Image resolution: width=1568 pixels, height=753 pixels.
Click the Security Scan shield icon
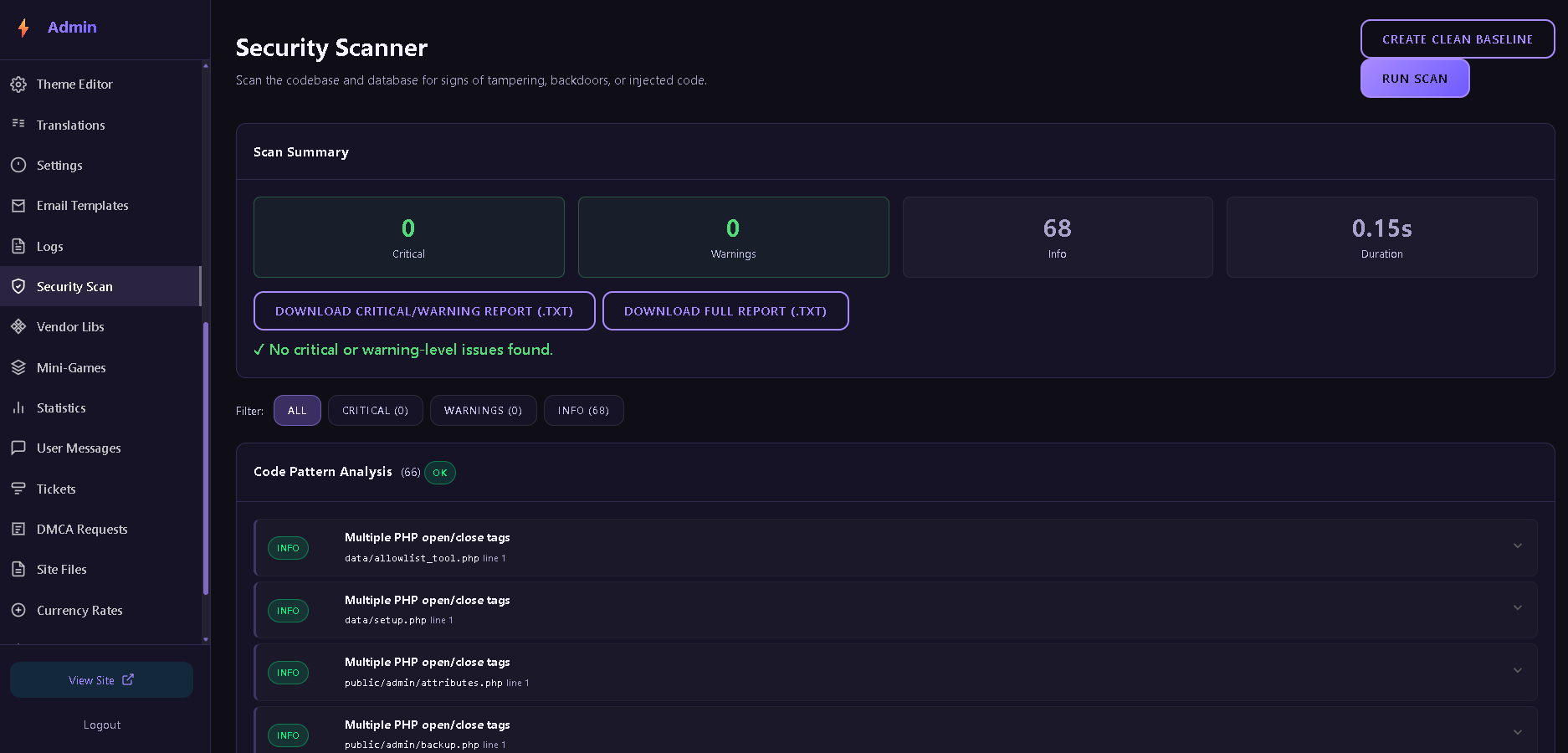point(18,286)
